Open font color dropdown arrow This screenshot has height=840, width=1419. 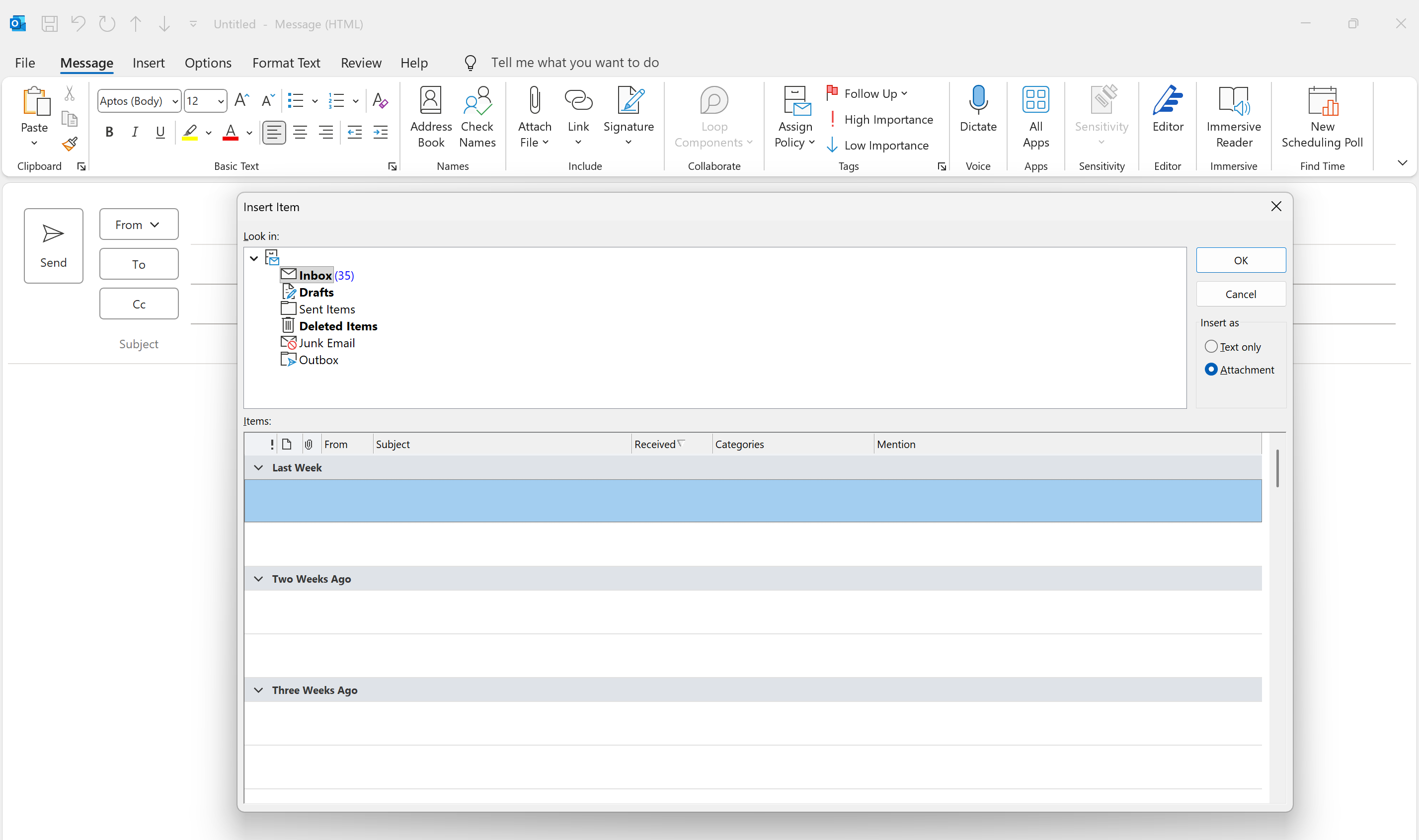249,133
